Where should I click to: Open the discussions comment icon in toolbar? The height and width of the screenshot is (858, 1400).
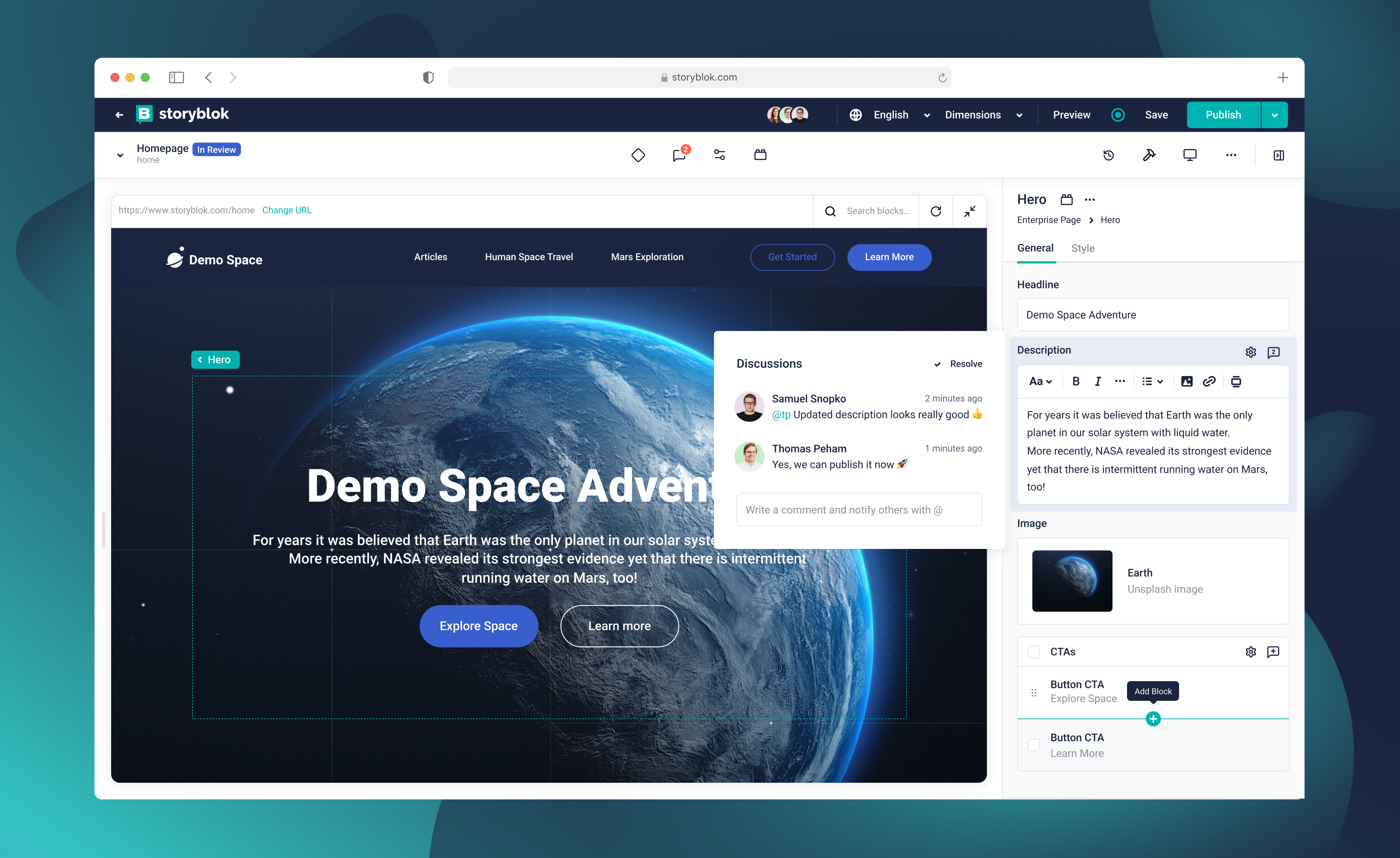pos(679,155)
